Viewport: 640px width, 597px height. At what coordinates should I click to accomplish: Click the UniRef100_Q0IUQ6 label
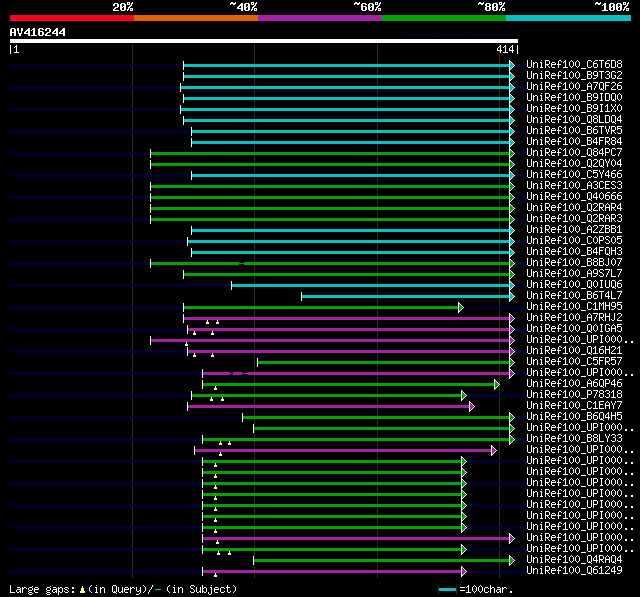[574, 285]
